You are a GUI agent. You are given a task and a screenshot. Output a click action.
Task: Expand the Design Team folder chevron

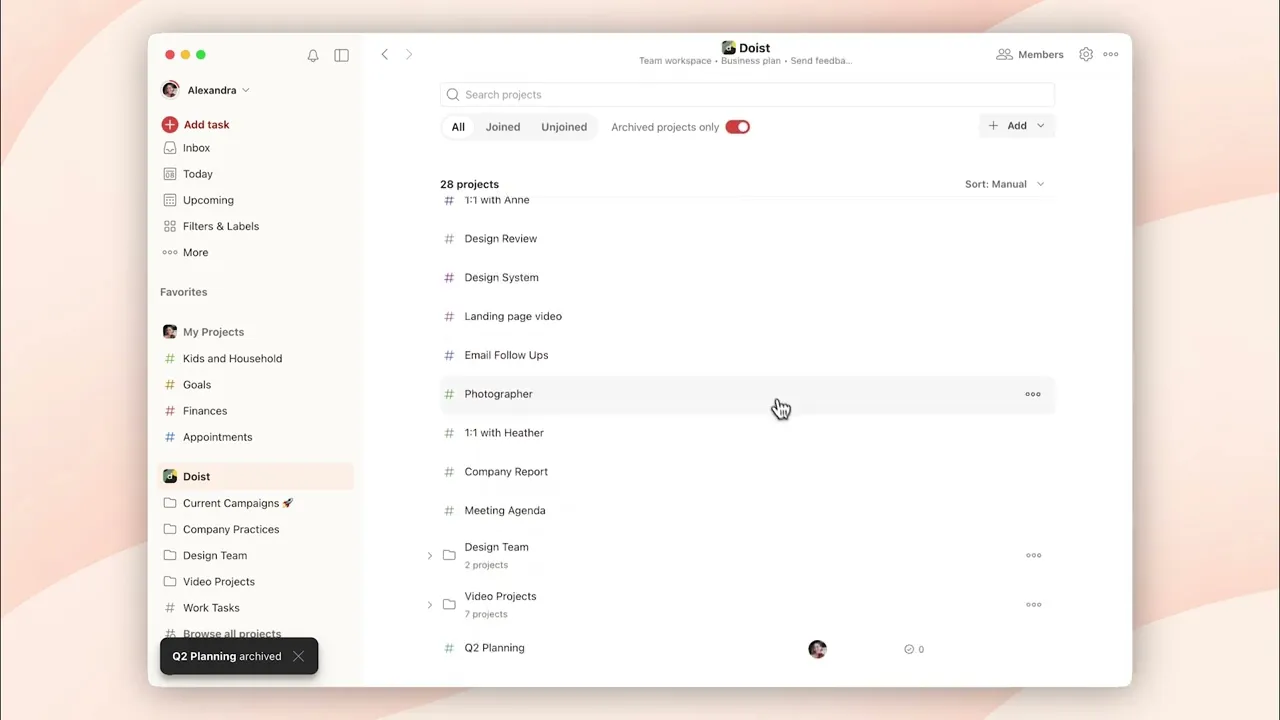click(430, 555)
